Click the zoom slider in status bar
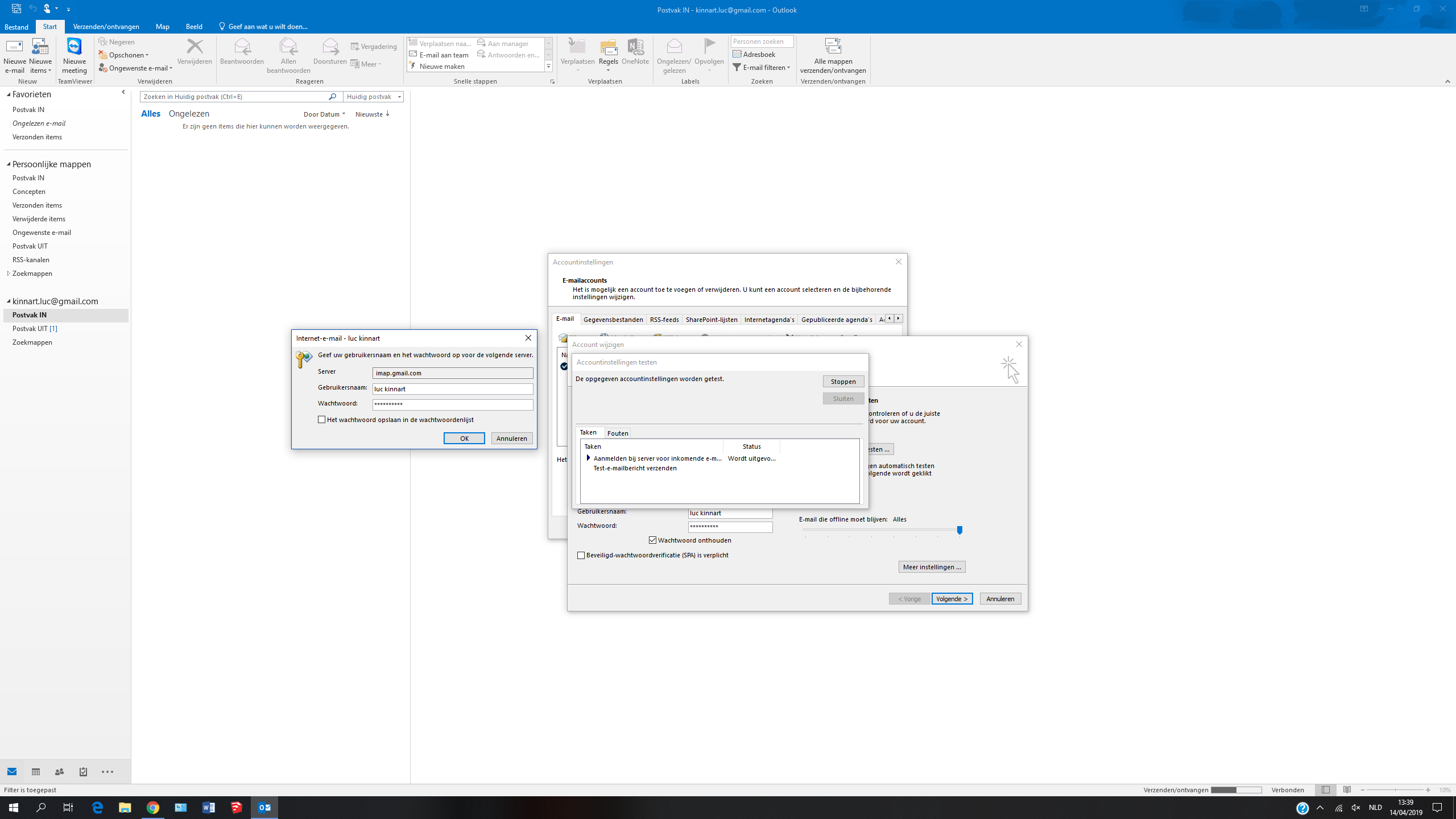The image size is (1456, 819). click(x=1395, y=790)
